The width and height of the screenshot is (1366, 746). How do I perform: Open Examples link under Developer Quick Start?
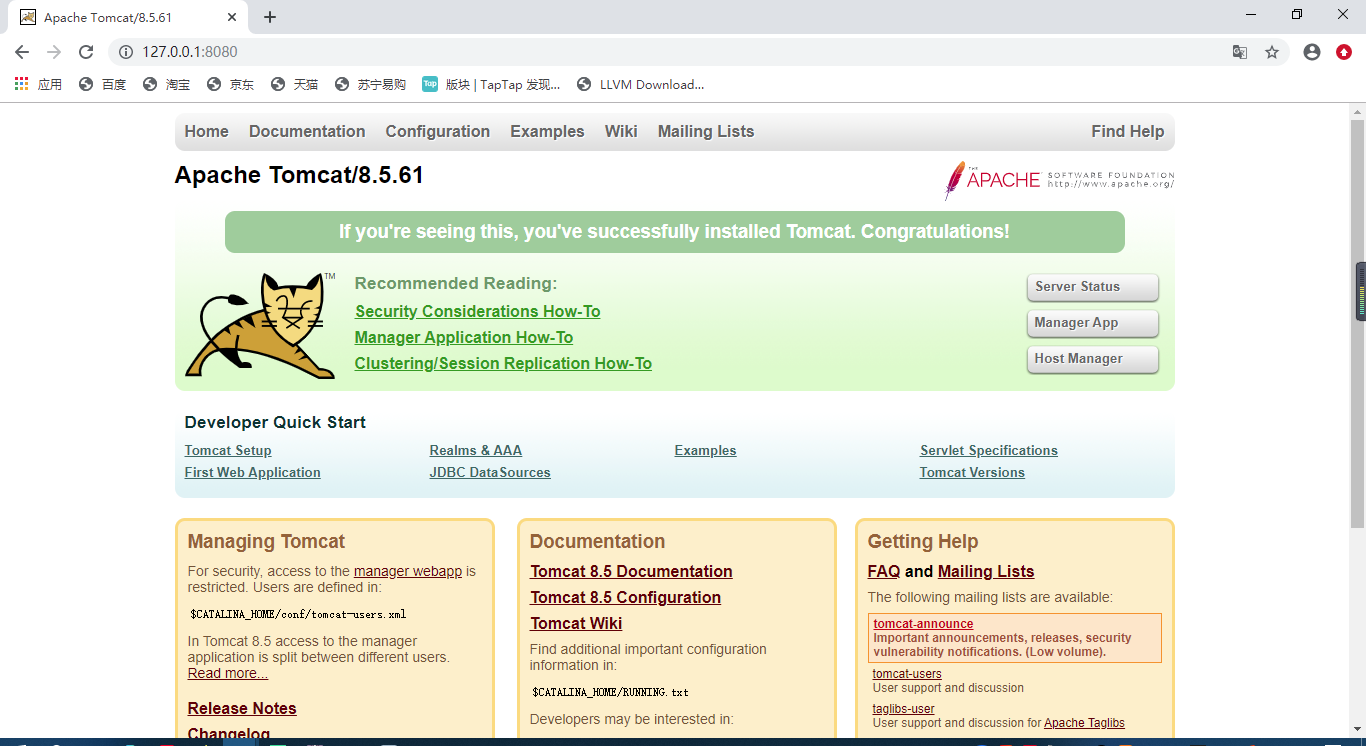coord(706,451)
